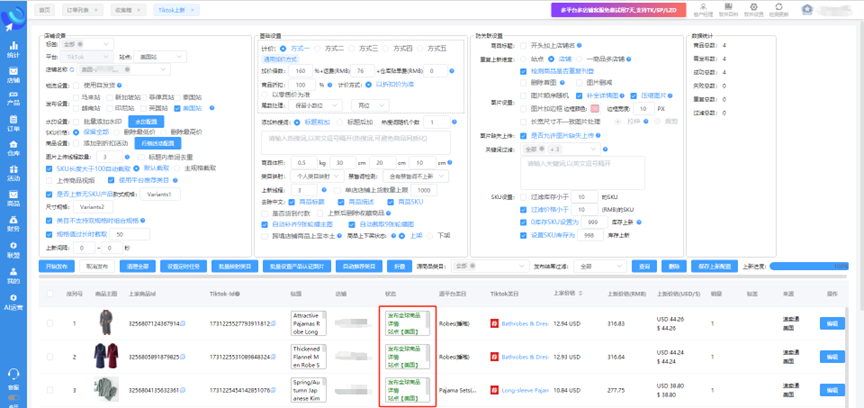The image size is (864, 408).
Task: Open the 标签 tag dropdown
Action: 87,44
